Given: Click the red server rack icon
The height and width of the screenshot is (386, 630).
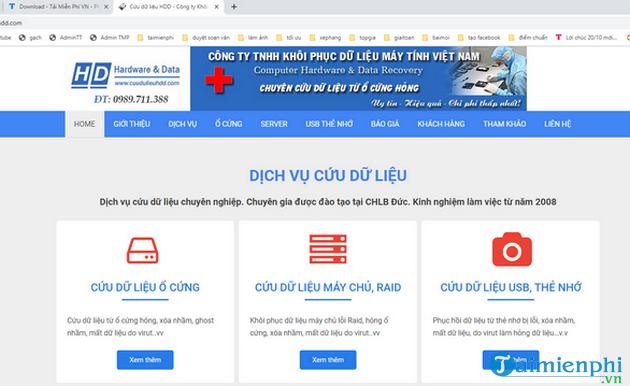Looking at the screenshot, I should (328, 249).
